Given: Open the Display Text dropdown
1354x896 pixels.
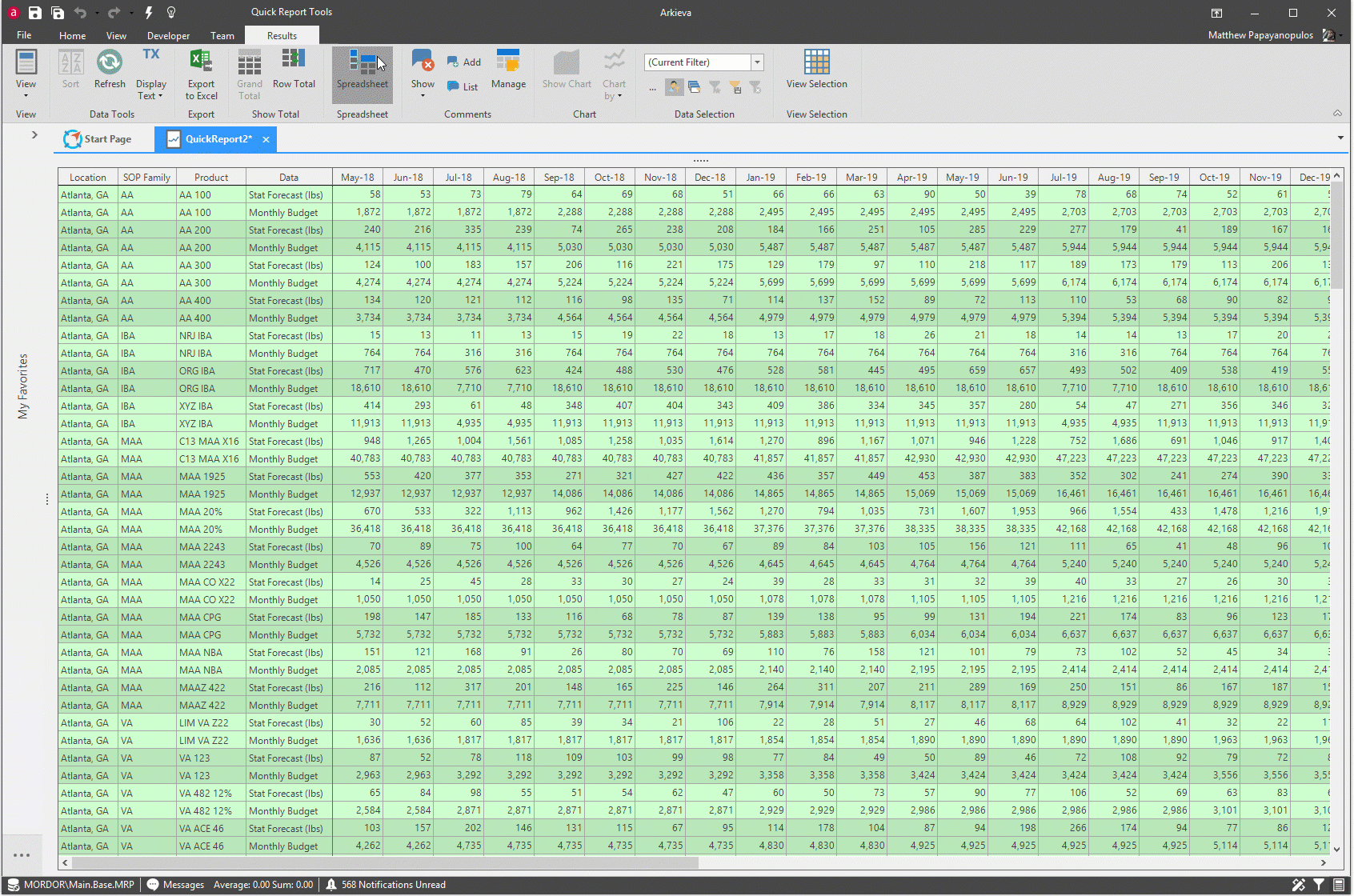Looking at the screenshot, I should tap(150, 90).
